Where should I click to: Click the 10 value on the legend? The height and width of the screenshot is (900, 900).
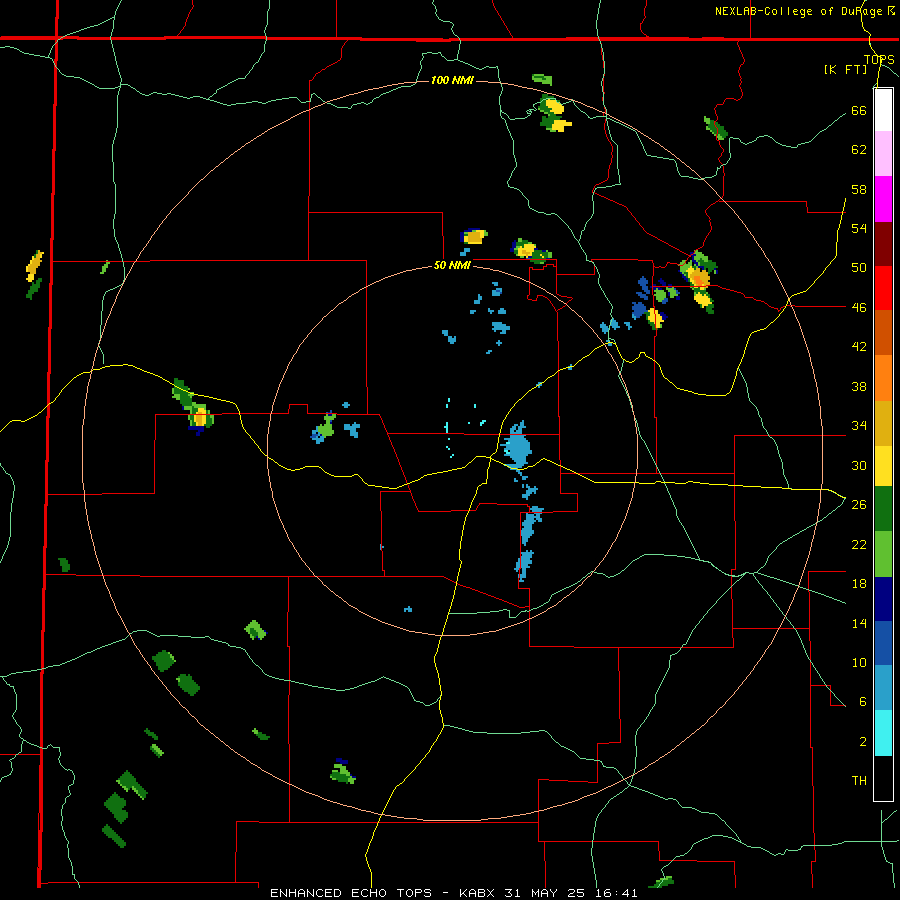[859, 663]
